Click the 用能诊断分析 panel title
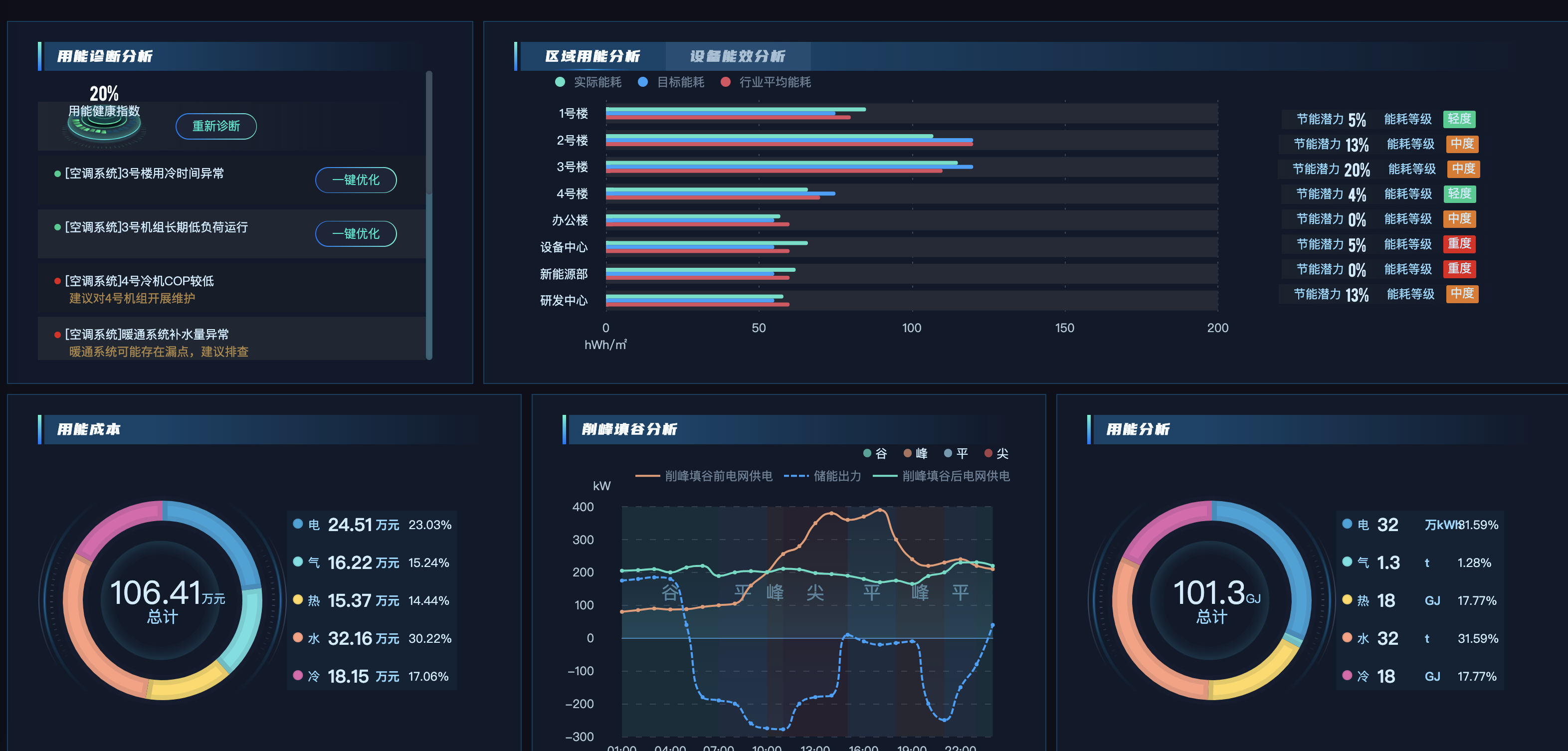The image size is (1568, 751). coord(105,56)
